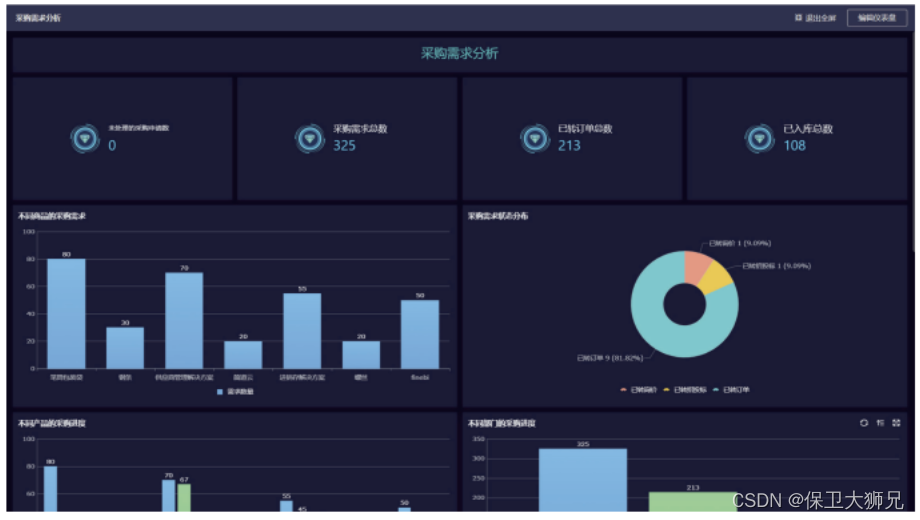Toggle the pink 已转询价 legend entry
Viewport: 920px width, 520px height.
(x=638, y=390)
